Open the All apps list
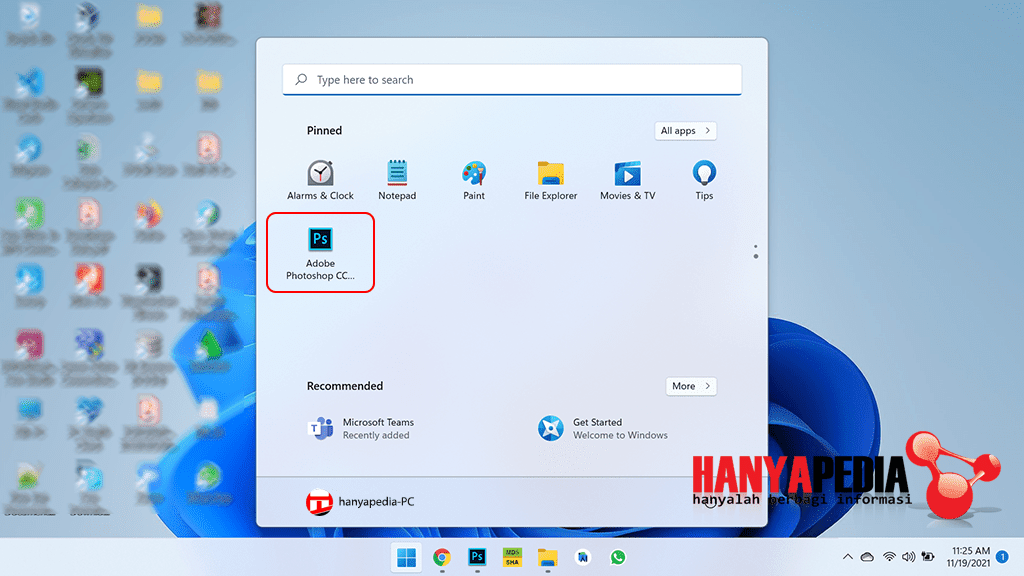The image size is (1024, 576). (x=685, y=131)
